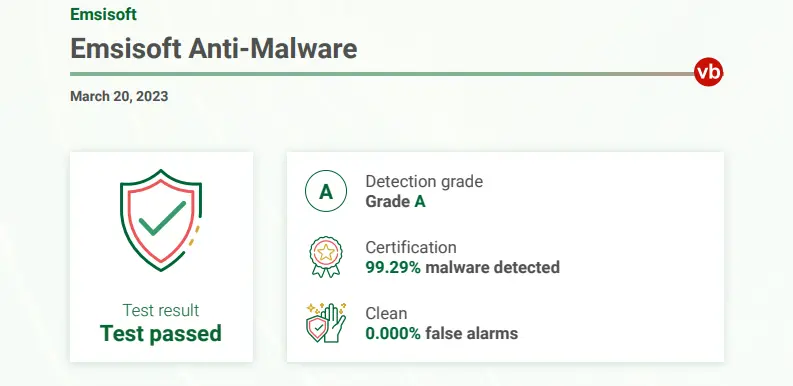Select the Clean label

(386, 313)
